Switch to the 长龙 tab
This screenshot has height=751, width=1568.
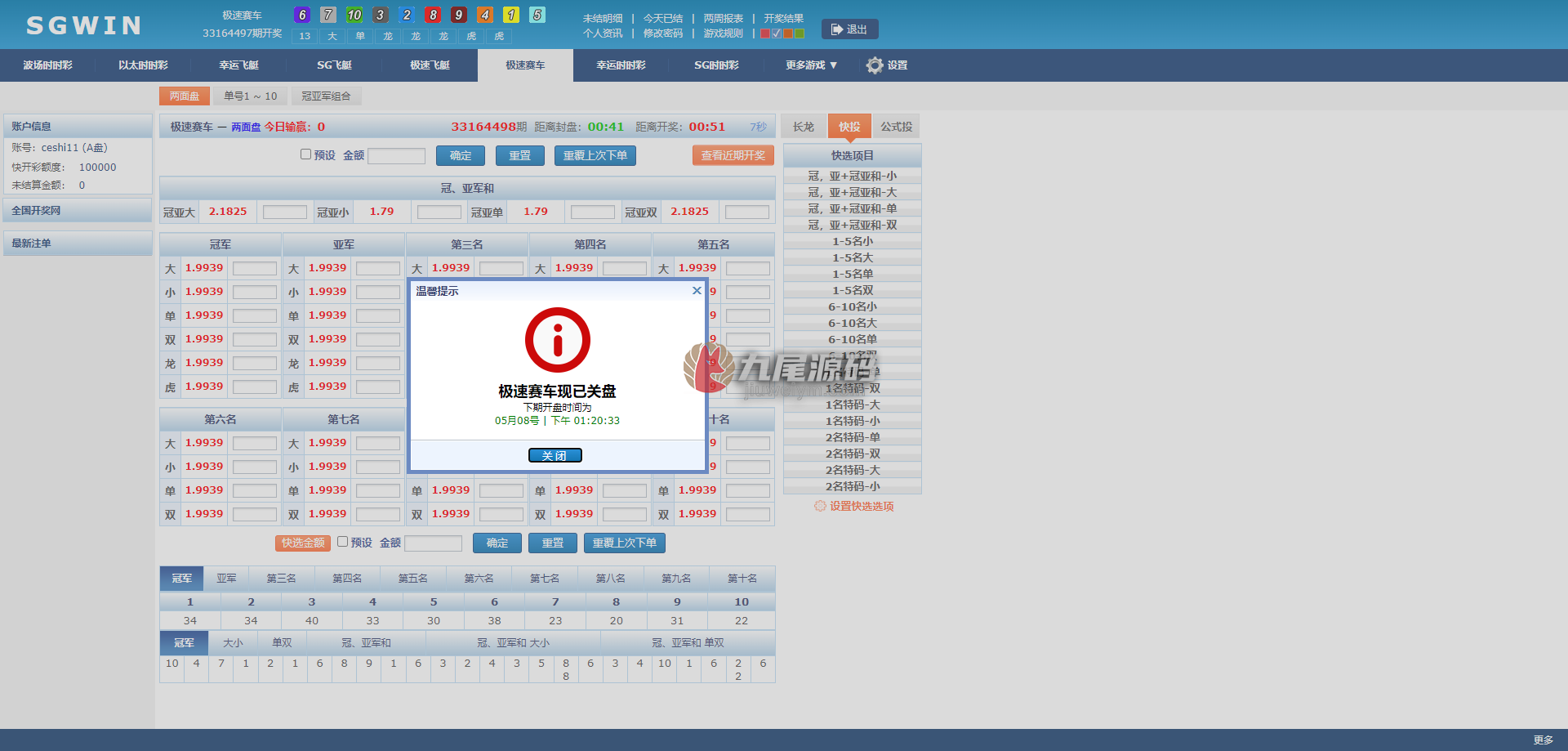[x=804, y=126]
